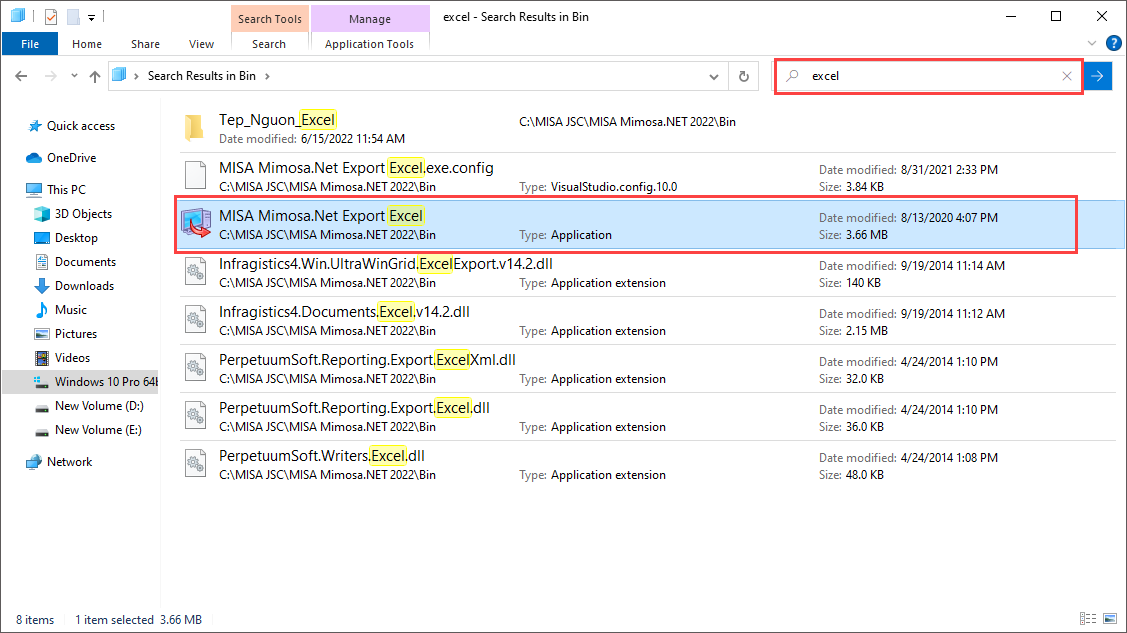Open the Customize Quick Access Toolbar dropdown
Image resolution: width=1127 pixels, height=633 pixels.
tap(91, 17)
